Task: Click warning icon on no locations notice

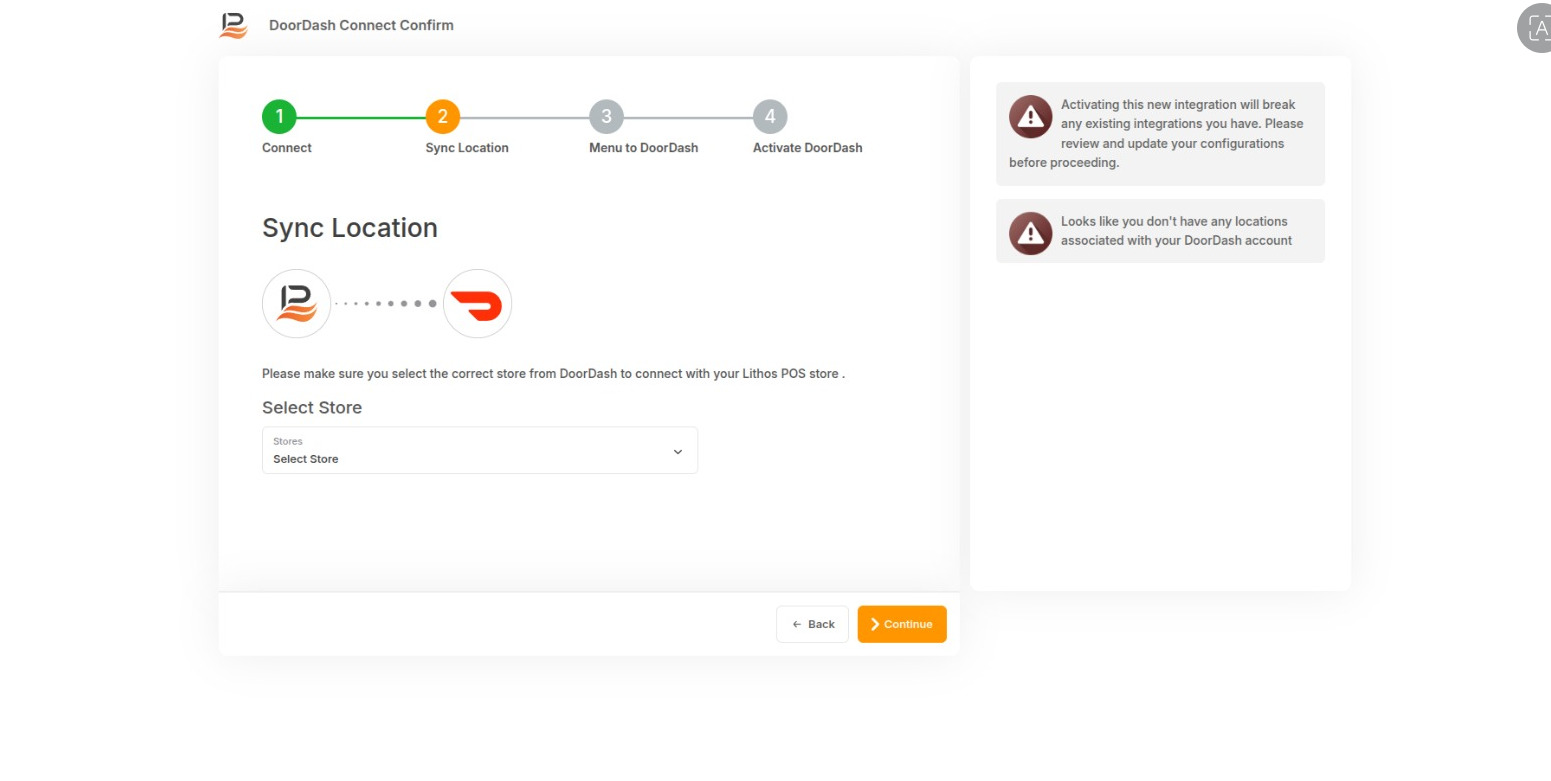Action: pyautogui.click(x=1030, y=233)
